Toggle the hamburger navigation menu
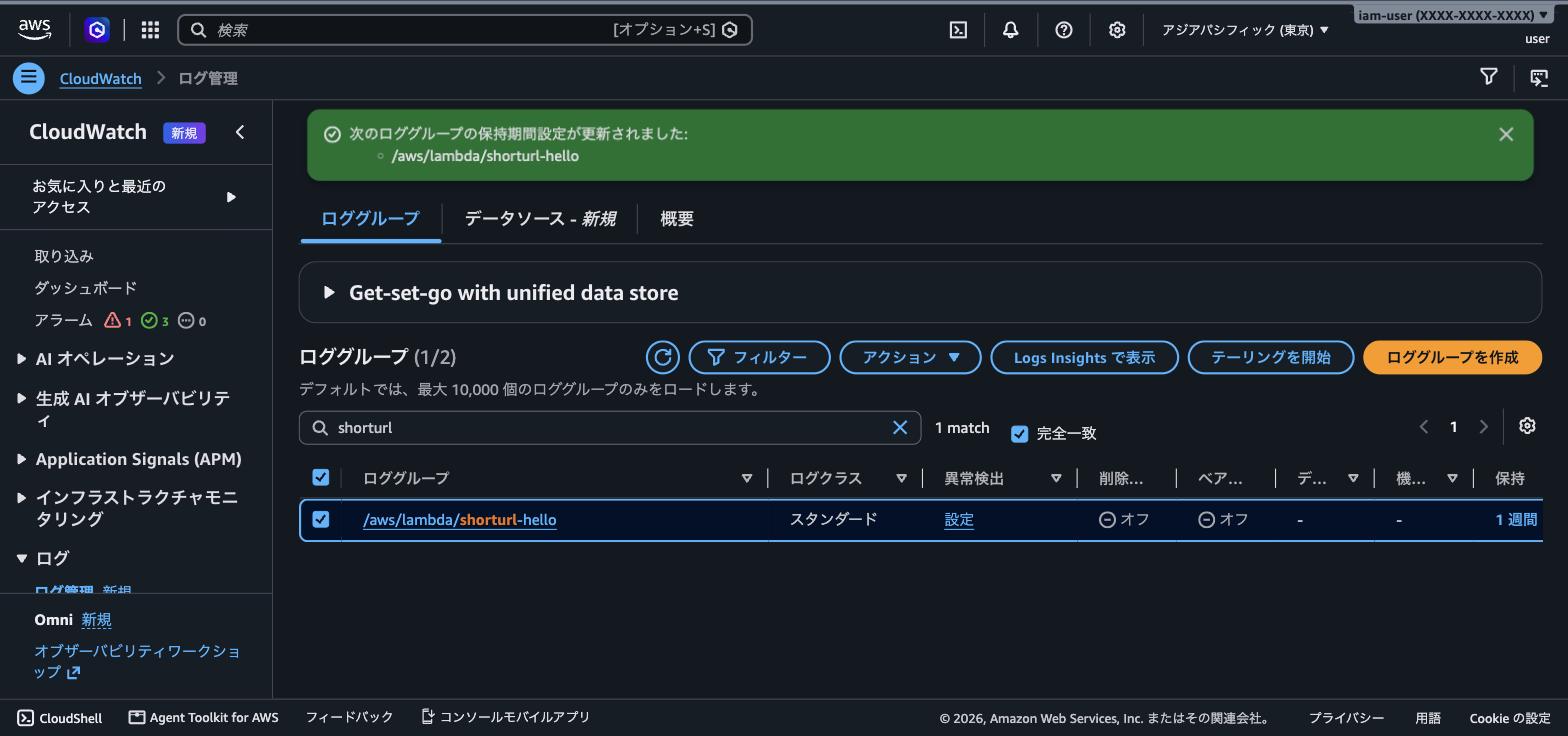Image resolution: width=1568 pixels, height=736 pixels. pyautogui.click(x=29, y=78)
